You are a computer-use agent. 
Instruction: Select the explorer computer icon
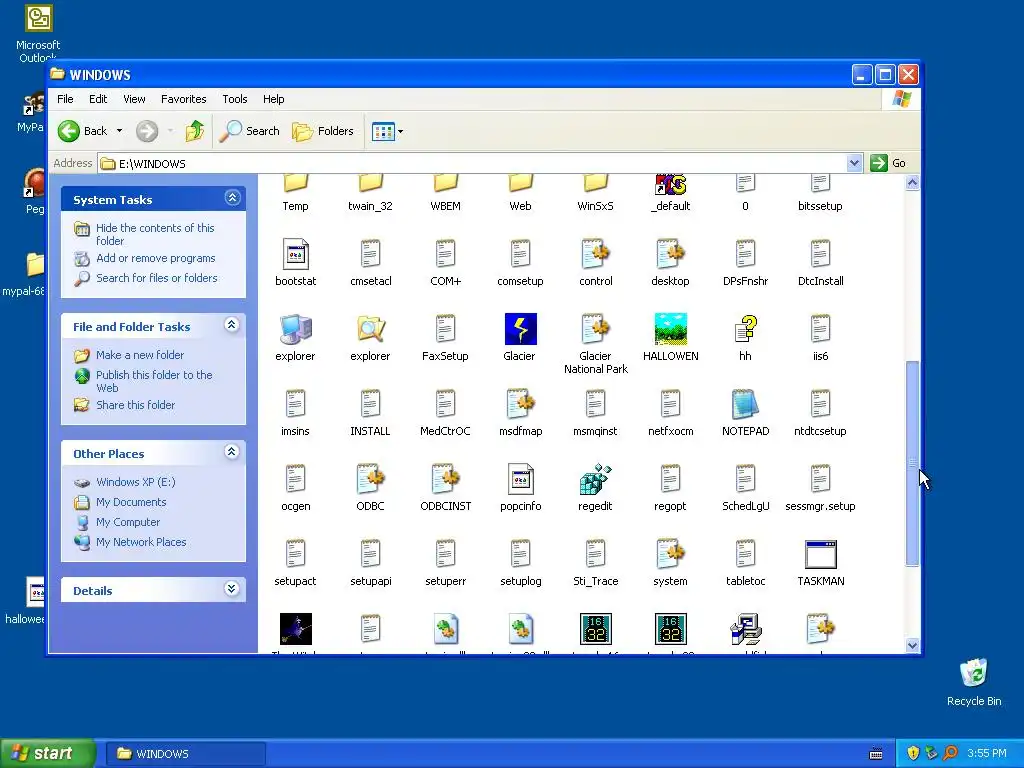(295, 329)
